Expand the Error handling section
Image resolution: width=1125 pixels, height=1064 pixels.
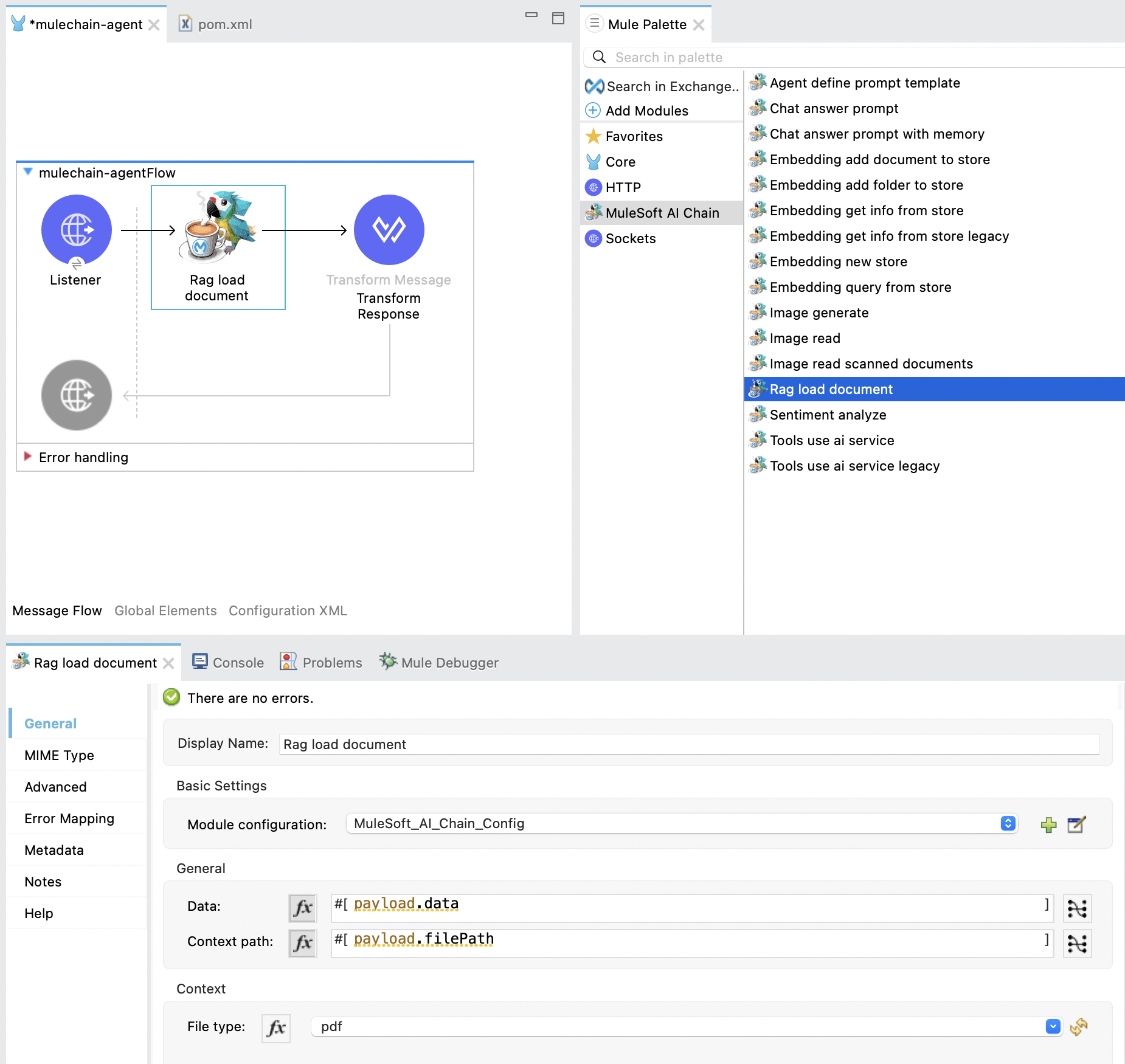pyautogui.click(x=27, y=457)
